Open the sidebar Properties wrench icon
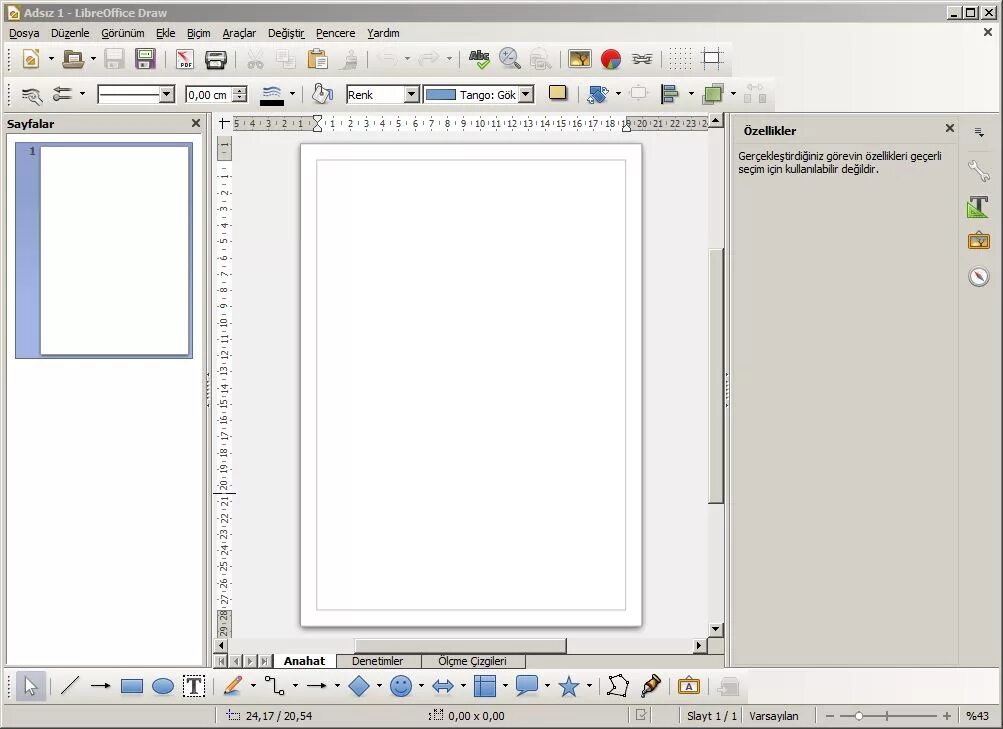 click(x=979, y=171)
